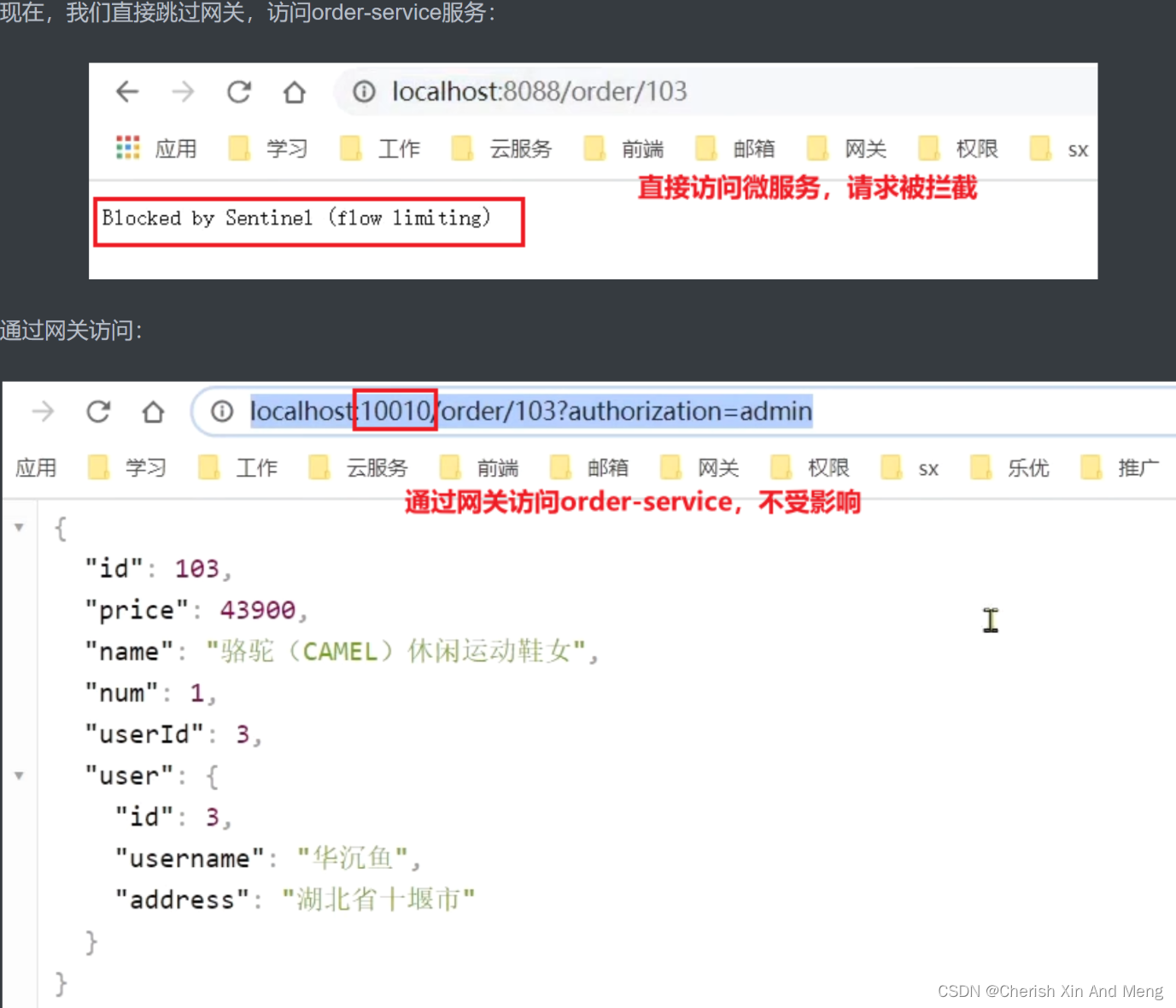Open sx bookmark folder in the lower browser
This screenshot has height=1008, width=1176.
click(x=910, y=467)
